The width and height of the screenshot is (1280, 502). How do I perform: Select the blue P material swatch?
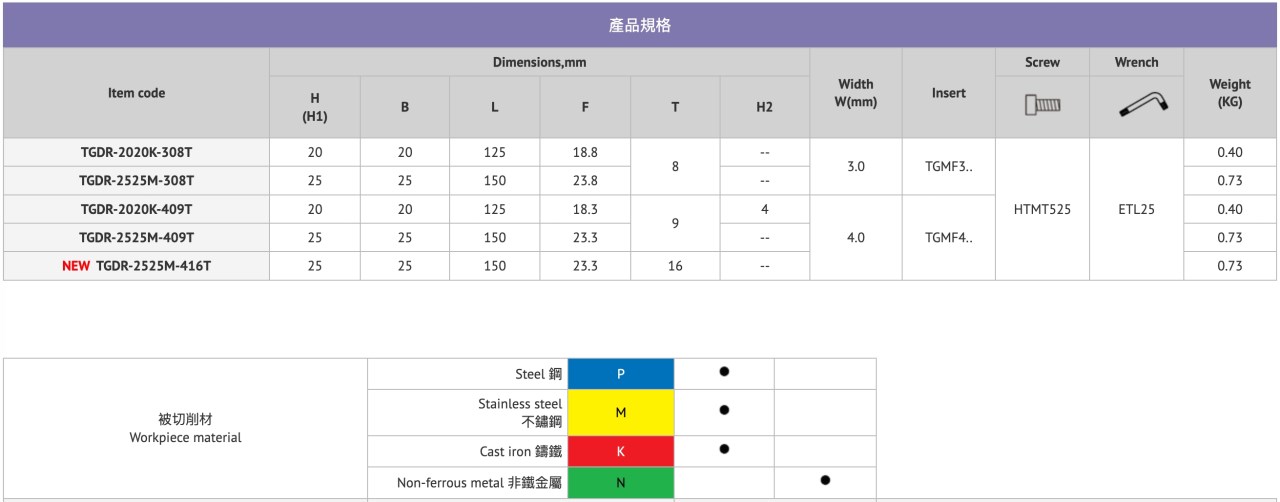coord(621,373)
